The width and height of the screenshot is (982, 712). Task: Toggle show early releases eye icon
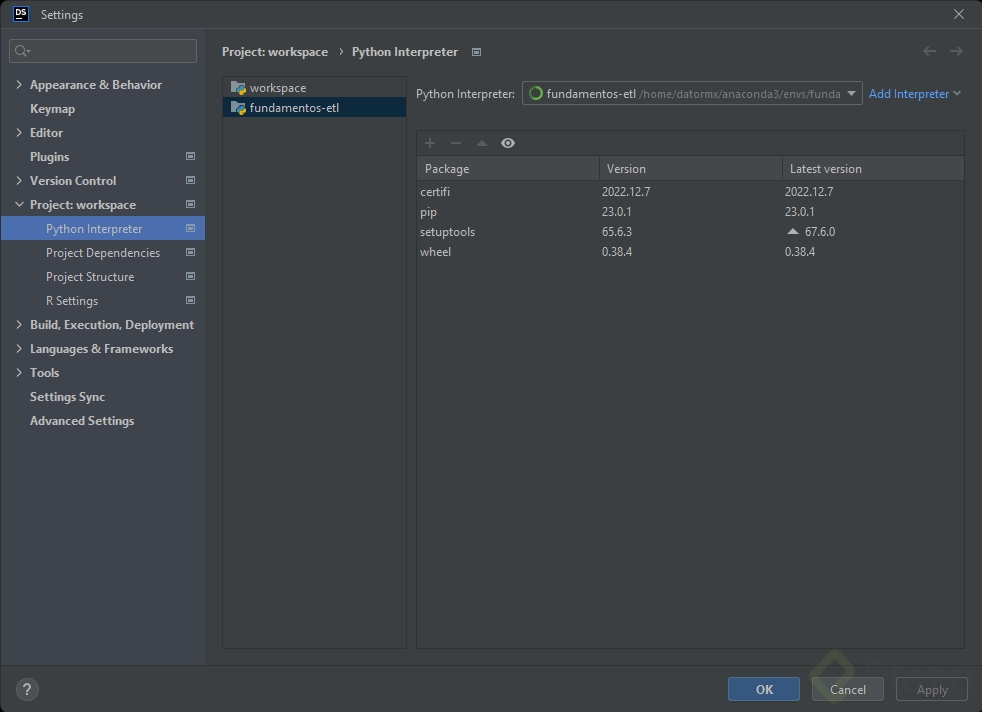pos(508,143)
